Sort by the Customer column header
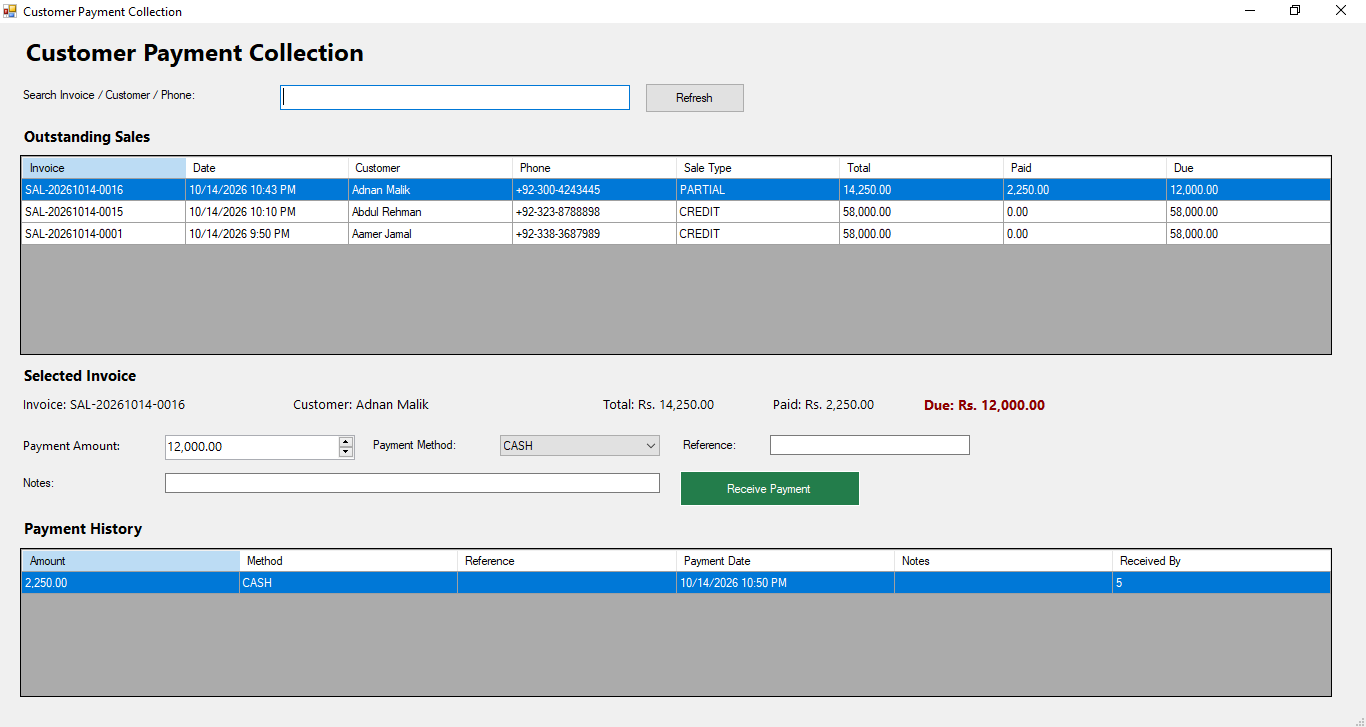The image size is (1366, 727). tap(430, 168)
